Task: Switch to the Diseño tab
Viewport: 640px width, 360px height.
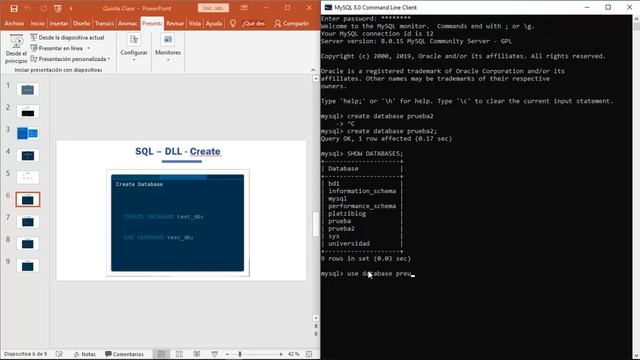Action: tap(82, 24)
